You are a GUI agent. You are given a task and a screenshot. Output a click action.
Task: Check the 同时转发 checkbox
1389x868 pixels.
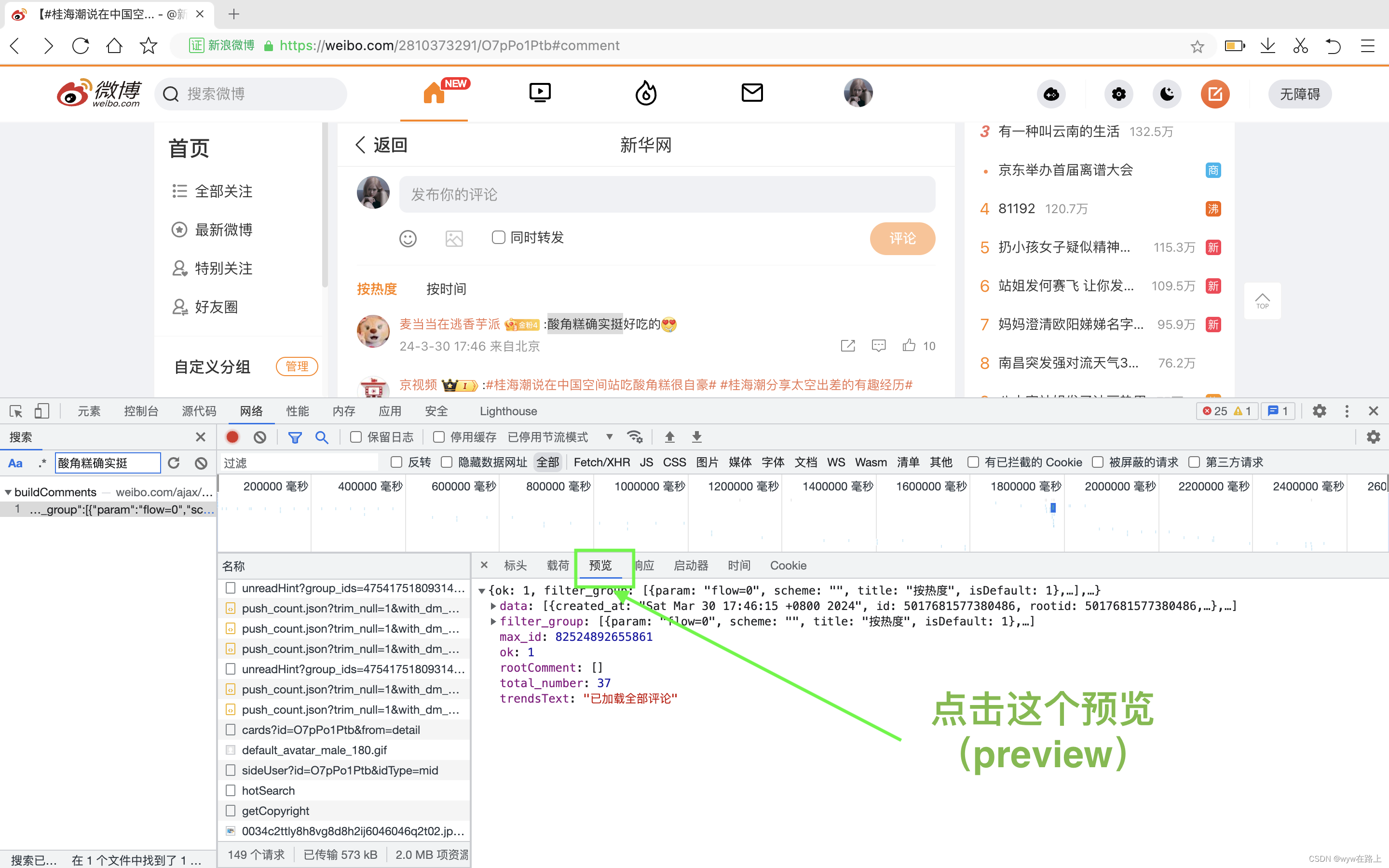(x=498, y=237)
